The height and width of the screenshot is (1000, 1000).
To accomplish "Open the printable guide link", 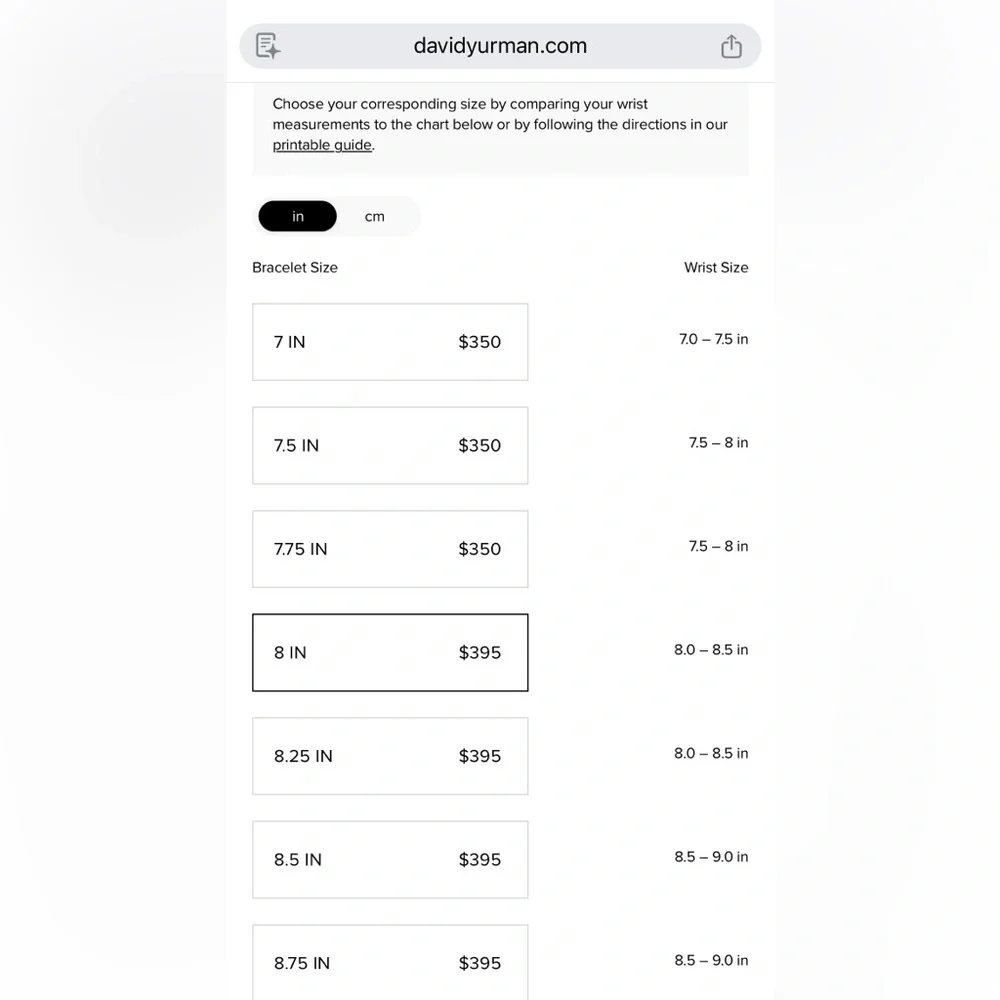I will click(322, 145).
